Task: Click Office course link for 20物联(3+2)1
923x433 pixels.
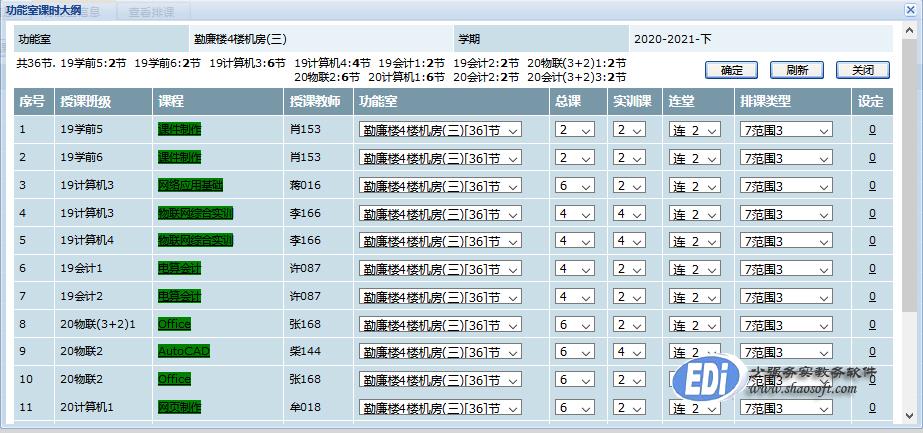Action: 174,324
